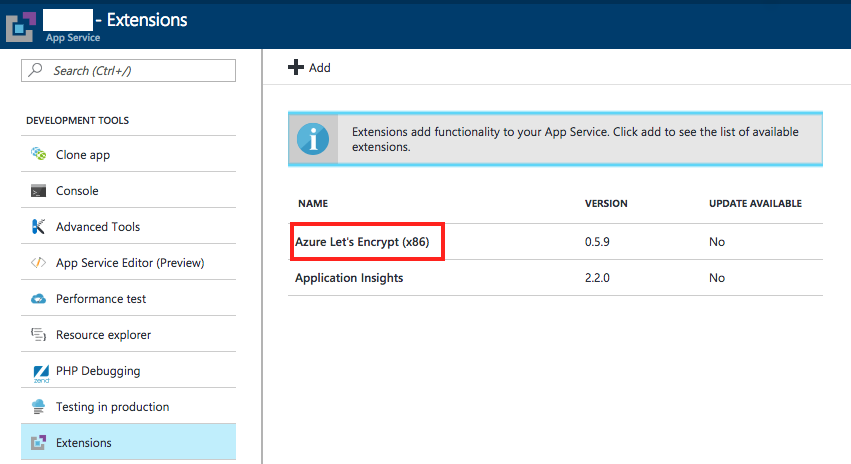Screen dimensions: 851x464
Task: Click version 0.5.9 cell
Action: coord(597,242)
